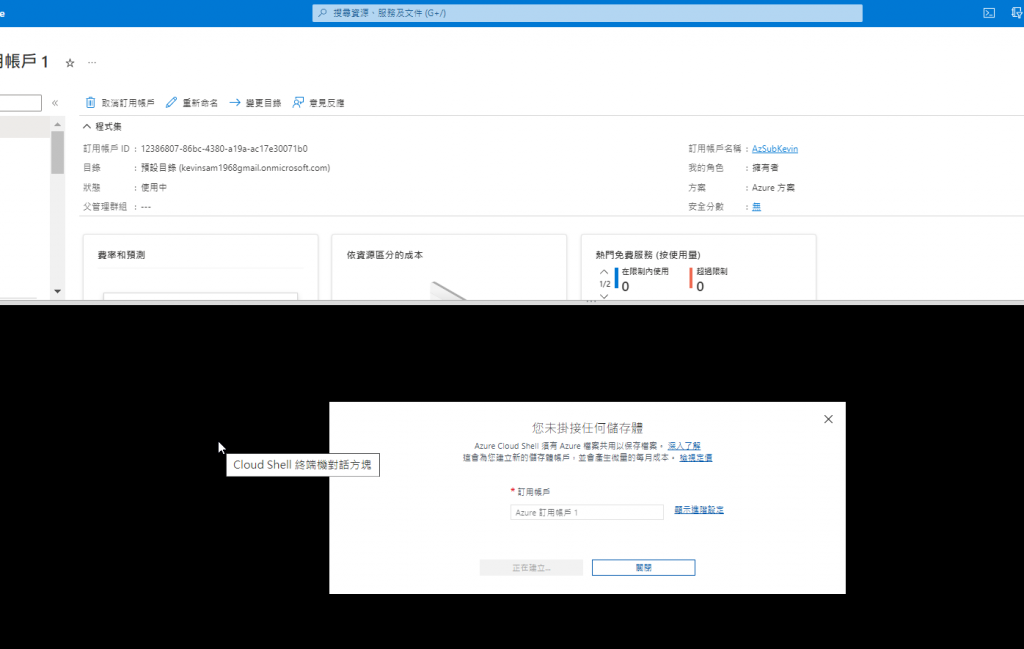This screenshot has width=1024, height=649.
Task: Click the 熱門免費服務 card title
Action: 648,255
